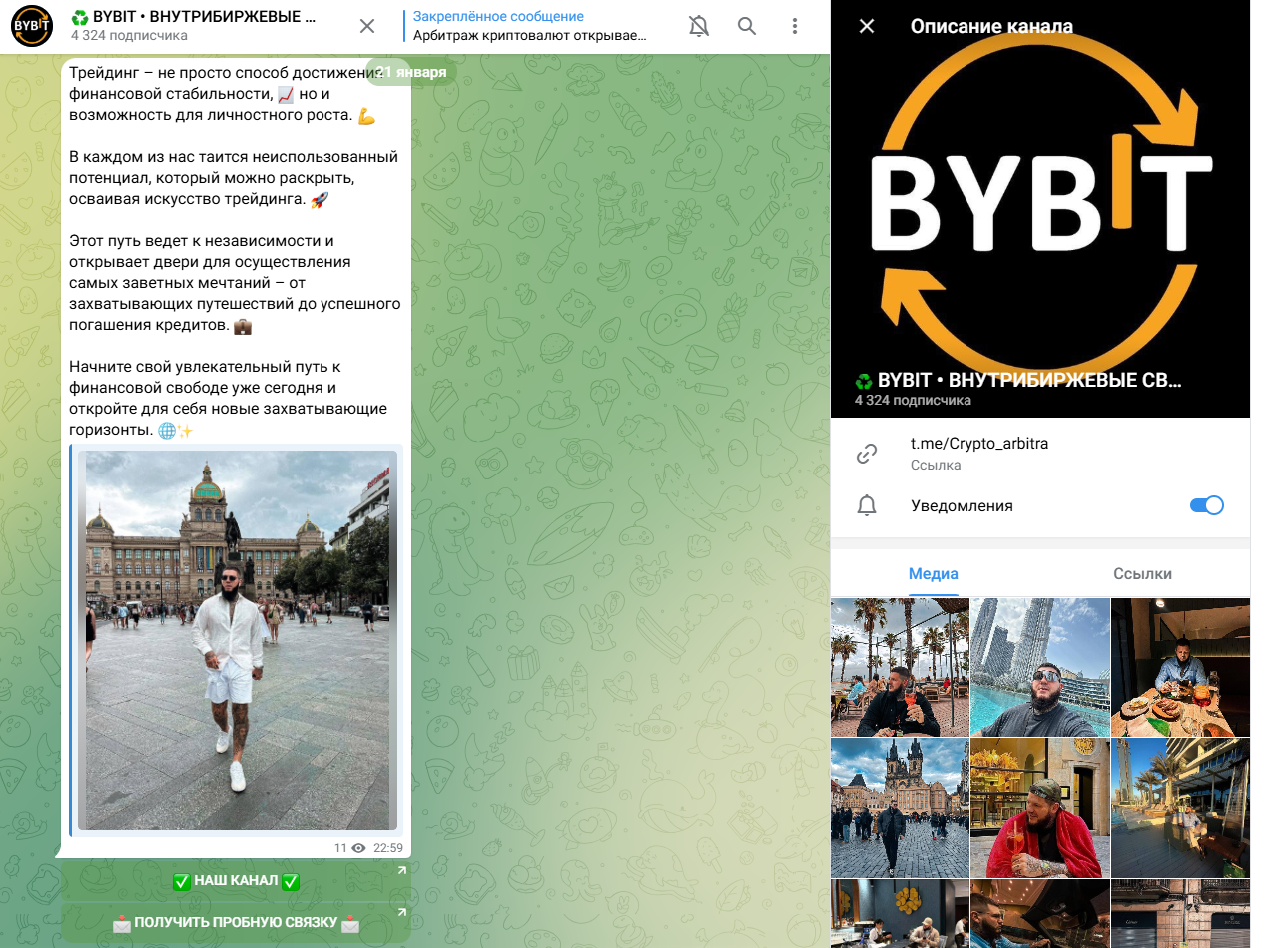Click the large BYBIT channel logo image
1288x948 pixels.
click(1040, 209)
